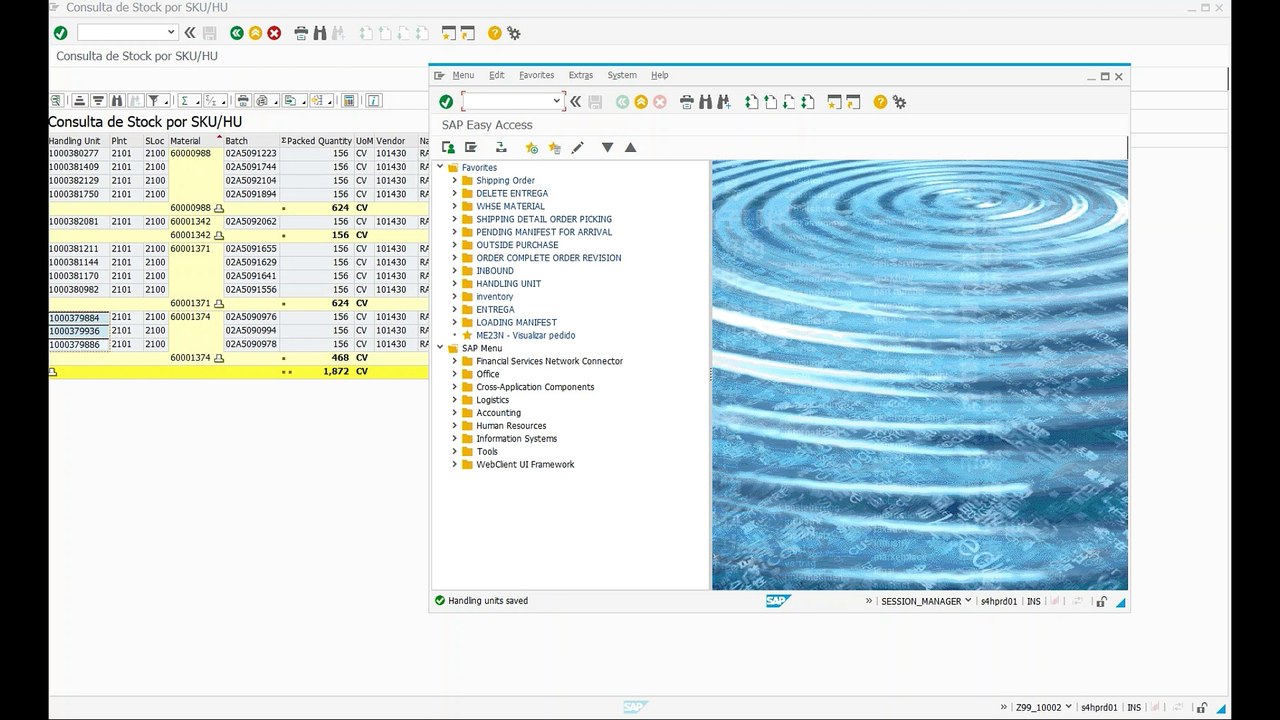1280x720 pixels.
Task: Click batch 02A5091223 cell
Action: [251, 154]
